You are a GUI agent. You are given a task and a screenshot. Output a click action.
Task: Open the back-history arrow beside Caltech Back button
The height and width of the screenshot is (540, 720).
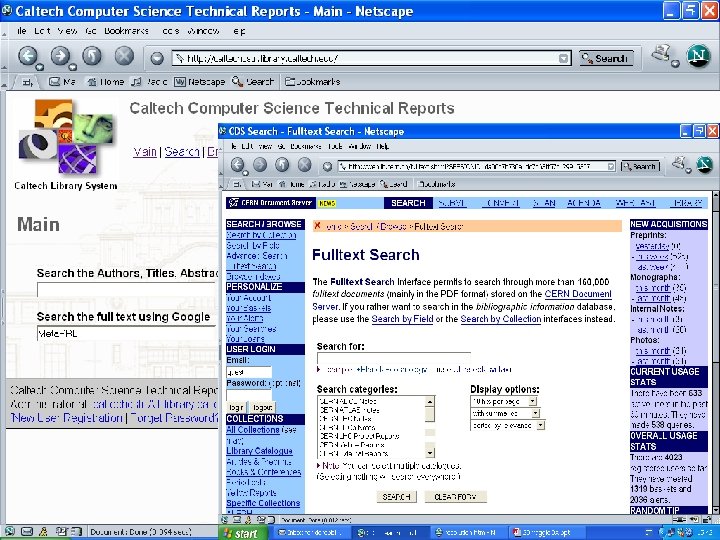click(x=40, y=67)
